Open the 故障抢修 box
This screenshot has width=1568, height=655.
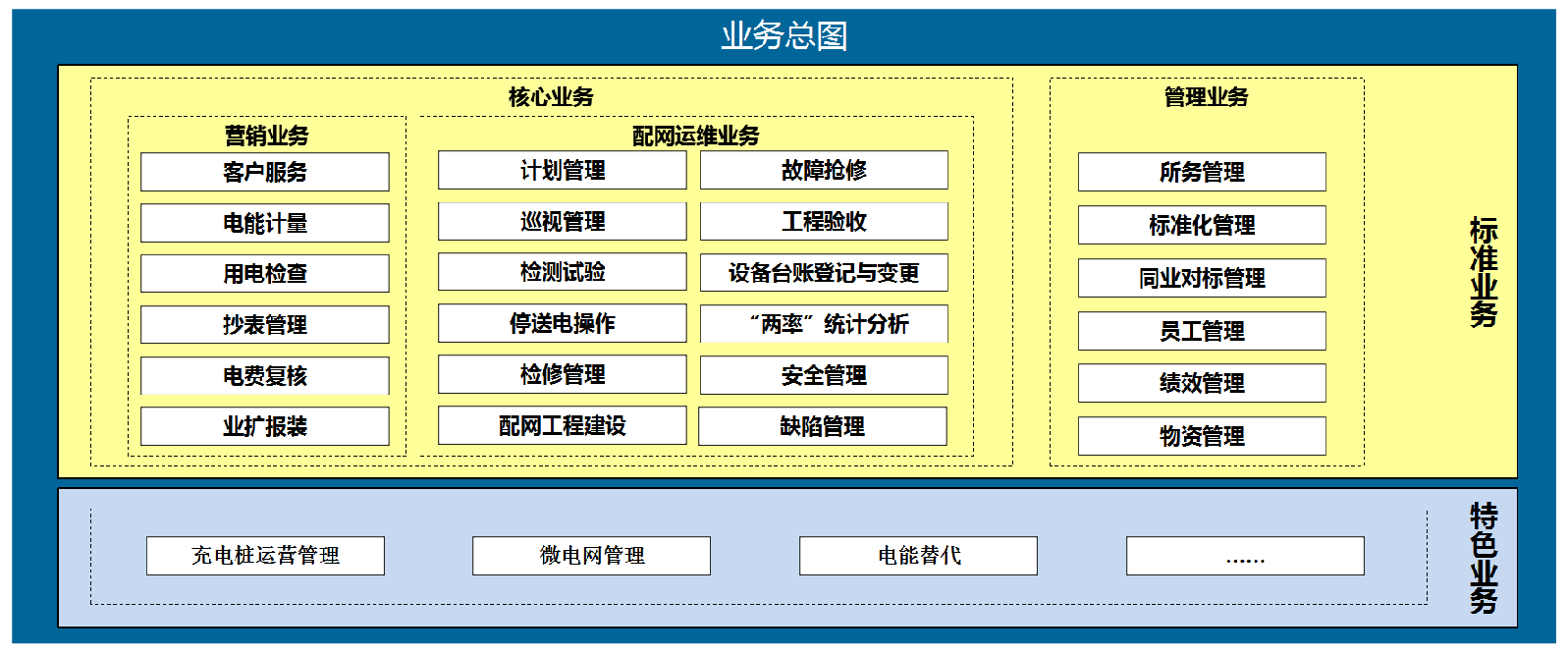pos(824,171)
